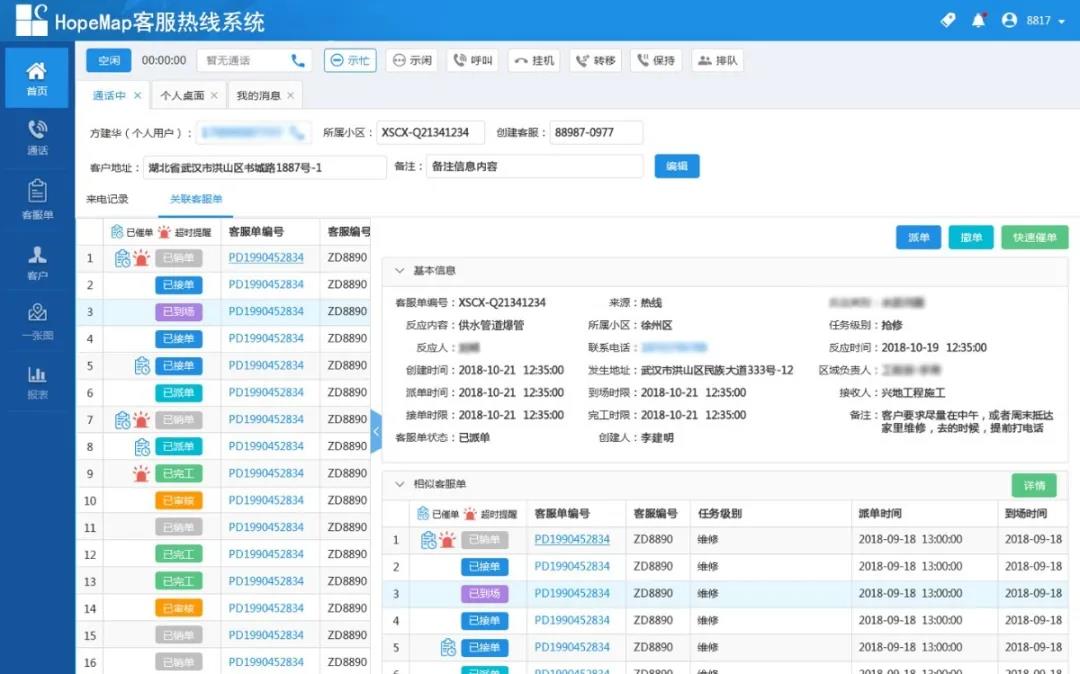Viewport: 1080px width, 674px height.
Task: Go to 首页 in the sidebar
Action: point(37,78)
